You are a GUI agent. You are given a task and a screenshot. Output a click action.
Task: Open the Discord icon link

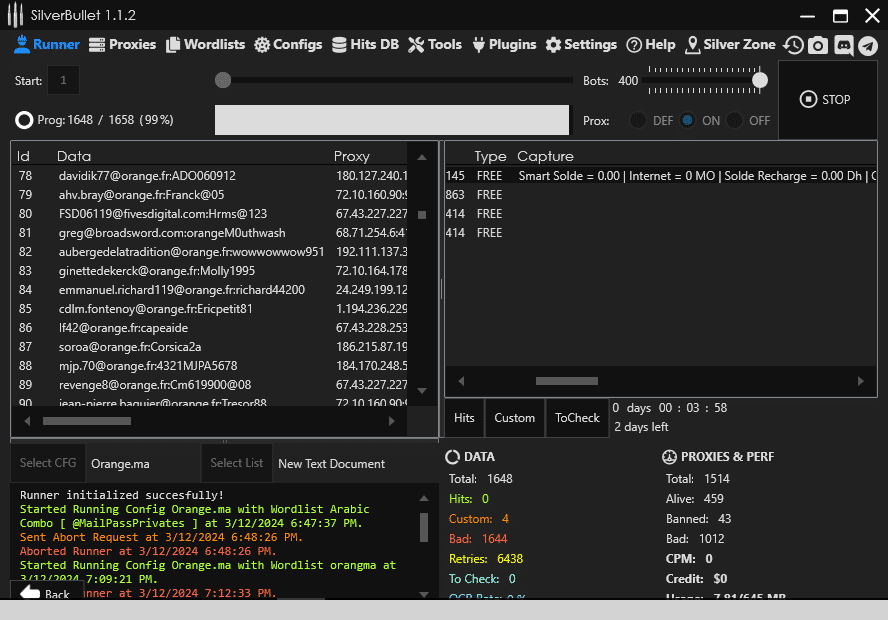843,45
